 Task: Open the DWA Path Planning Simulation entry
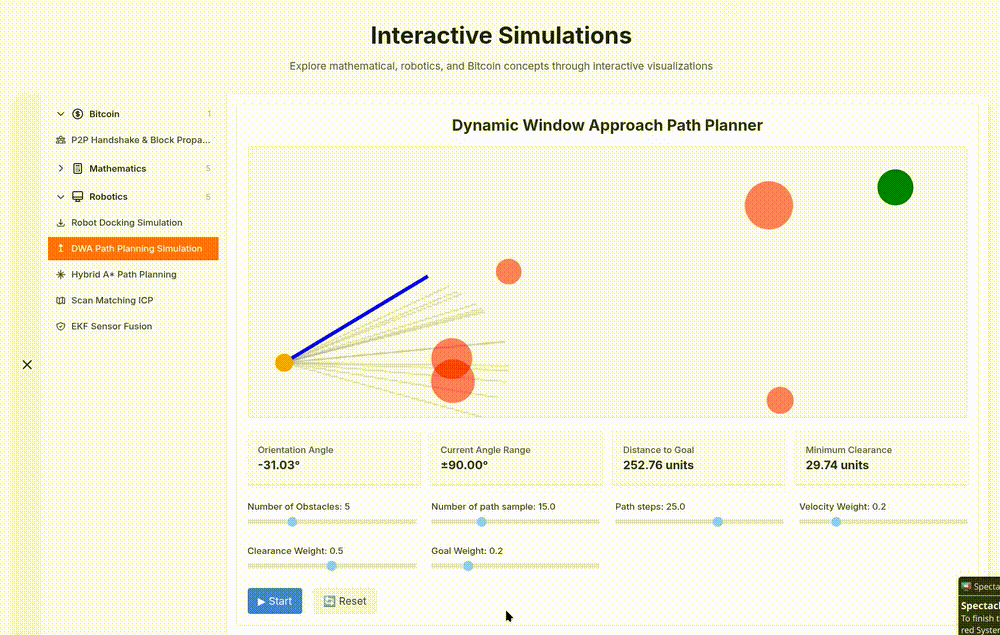[133, 248]
